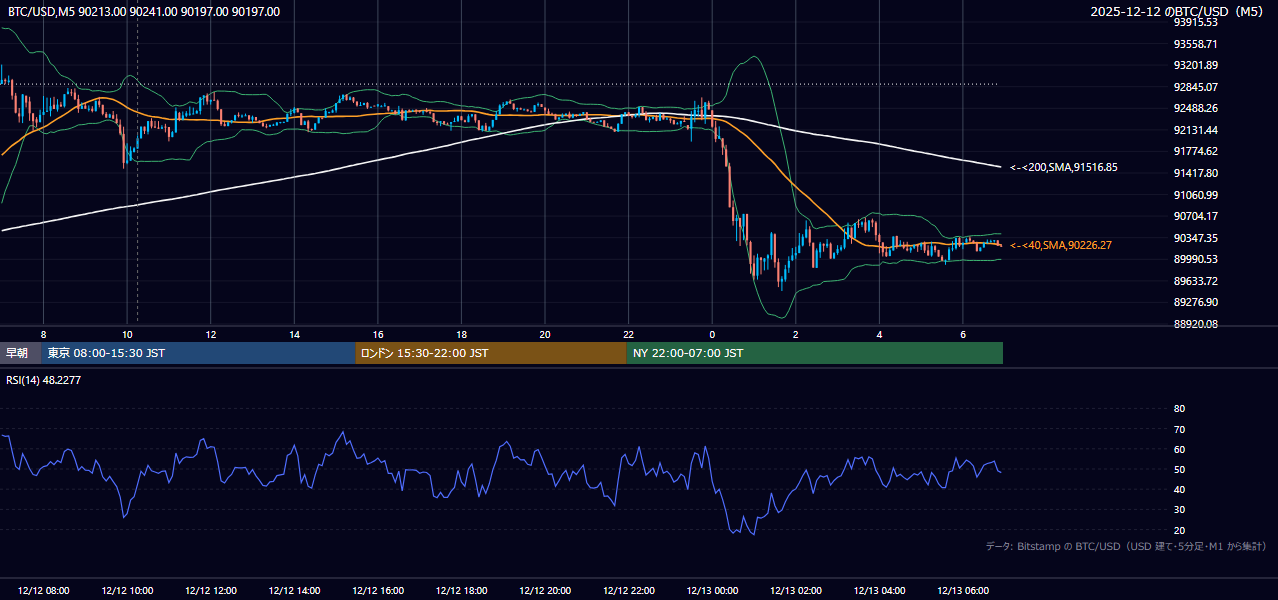Viewport: 1278px width, 600px height.
Task: Click the BTC/USD,M5 OHLC header text
Action: (x=144, y=12)
